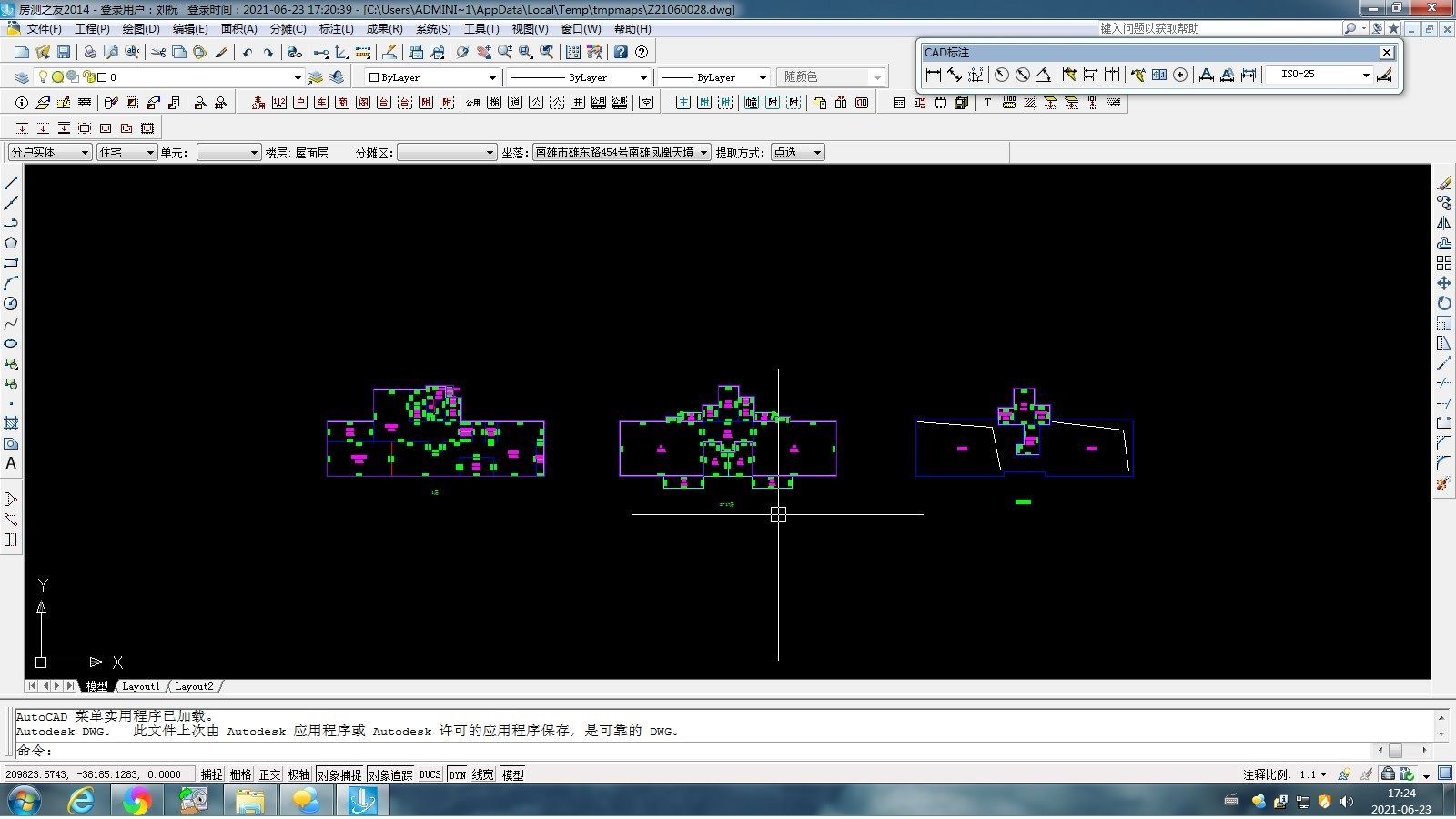The width and height of the screenshot is (1456, 819).
Task: Open the 分户实体 dropdown
Action: [x=50, y=152]
